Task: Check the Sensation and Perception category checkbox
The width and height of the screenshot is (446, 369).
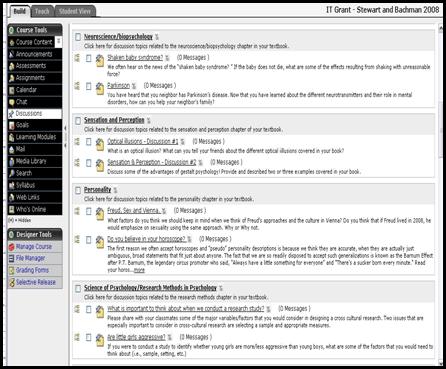Action: [x=78, y=120]
